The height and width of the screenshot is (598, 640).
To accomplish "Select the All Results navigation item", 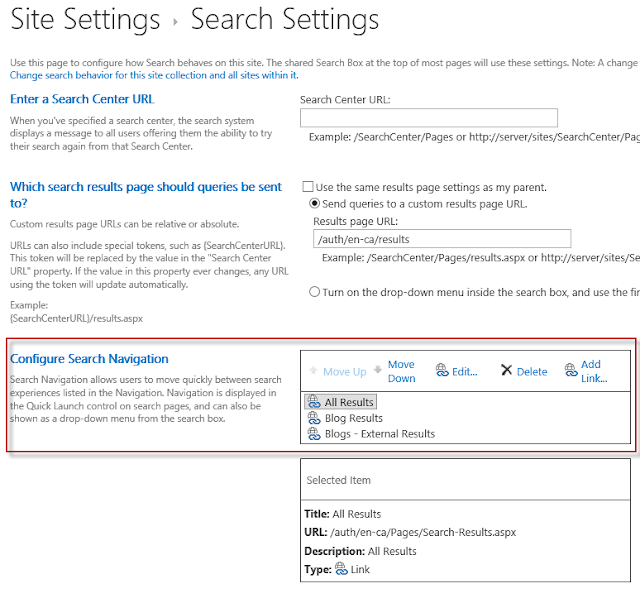I will pyautogui.click(x=341, y=402).
